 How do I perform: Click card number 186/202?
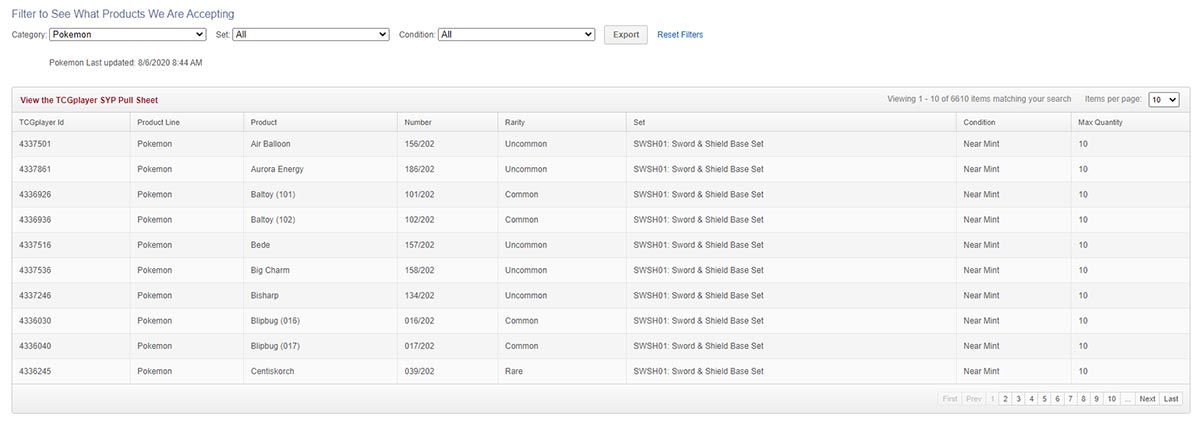point(419,169)
